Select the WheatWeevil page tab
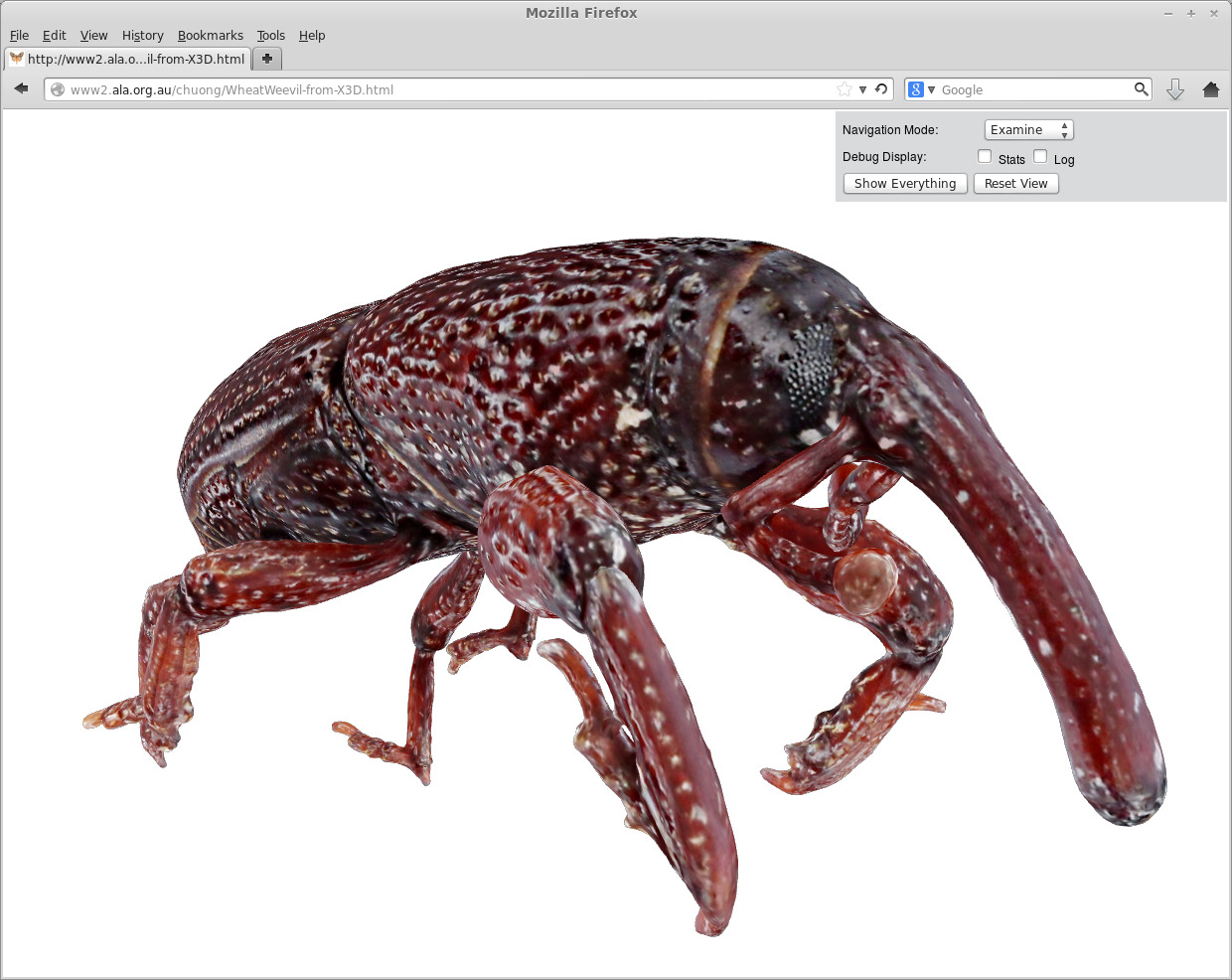Image resolution: width=1232 pixels, height=980 pixels. coord(127,59)
